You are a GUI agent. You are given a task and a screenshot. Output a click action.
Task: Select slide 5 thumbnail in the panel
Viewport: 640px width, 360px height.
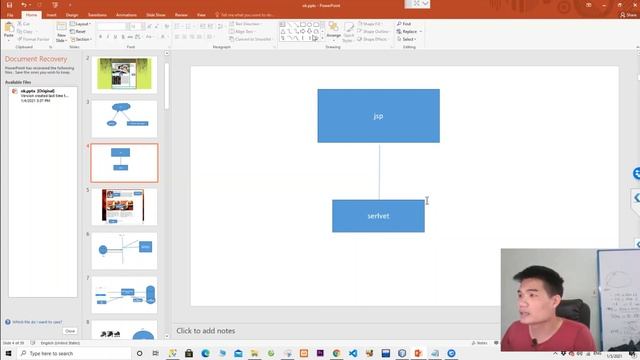click(x=124, y=207)
